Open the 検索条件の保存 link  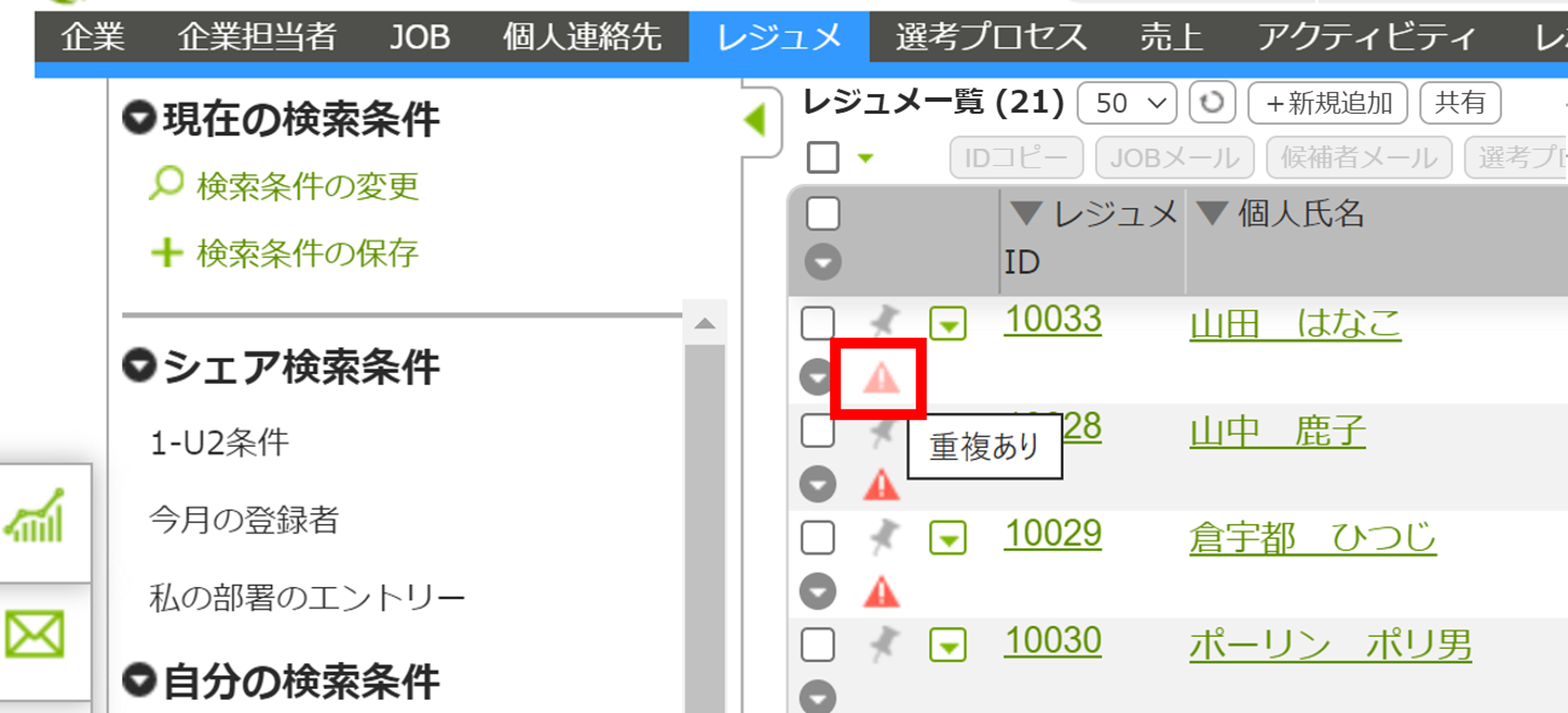[307, 253]
